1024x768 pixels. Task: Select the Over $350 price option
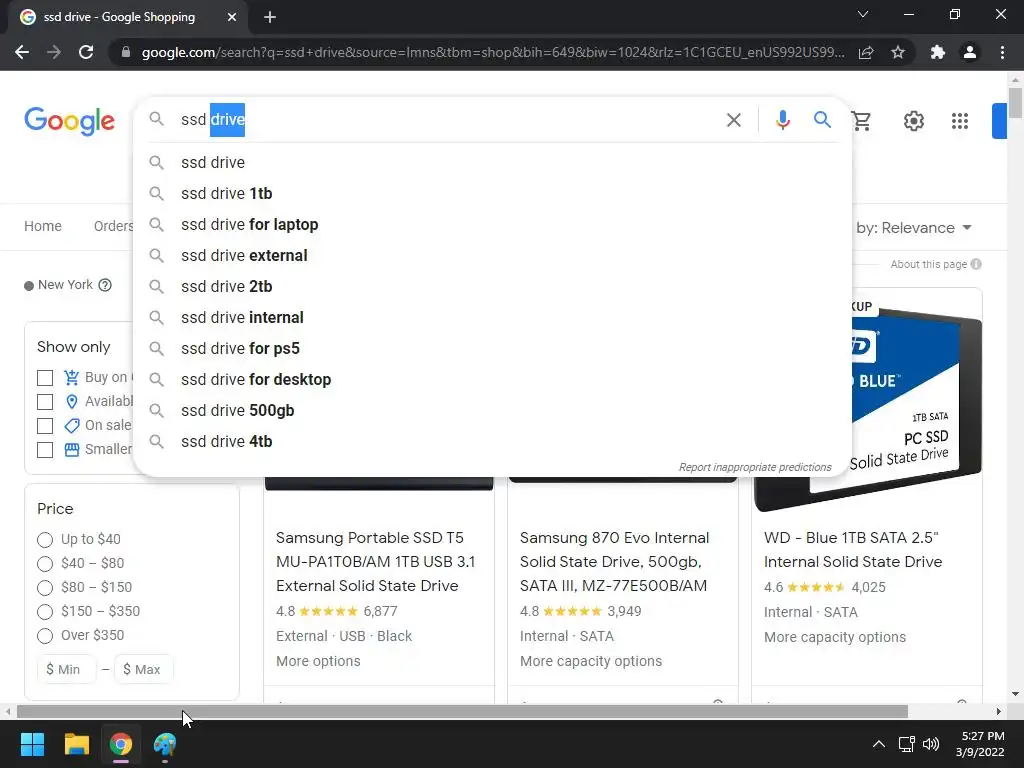[45, 635]
